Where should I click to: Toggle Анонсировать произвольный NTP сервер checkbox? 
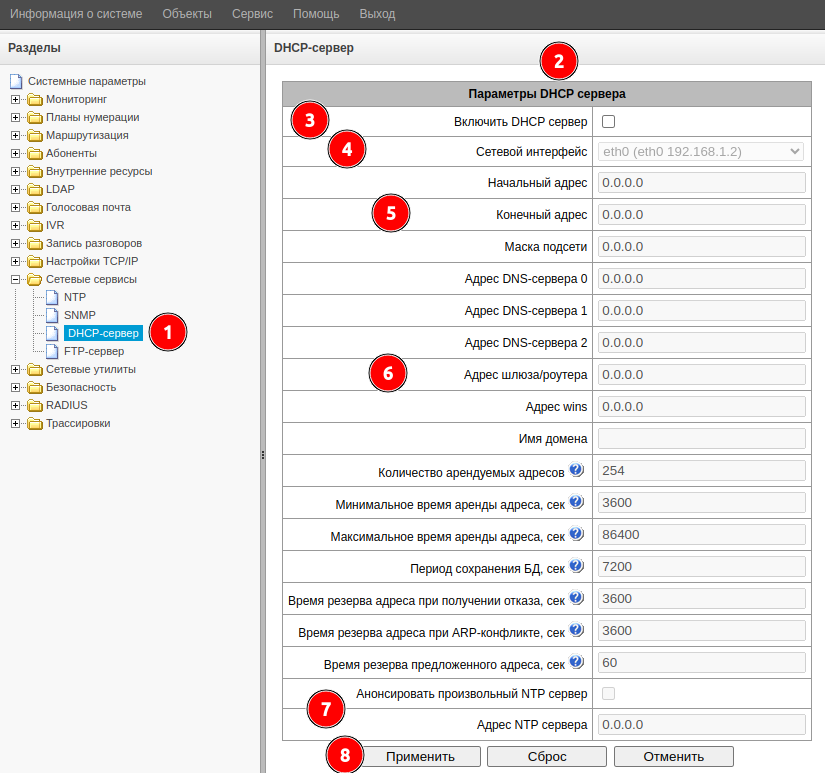point(608,693)
